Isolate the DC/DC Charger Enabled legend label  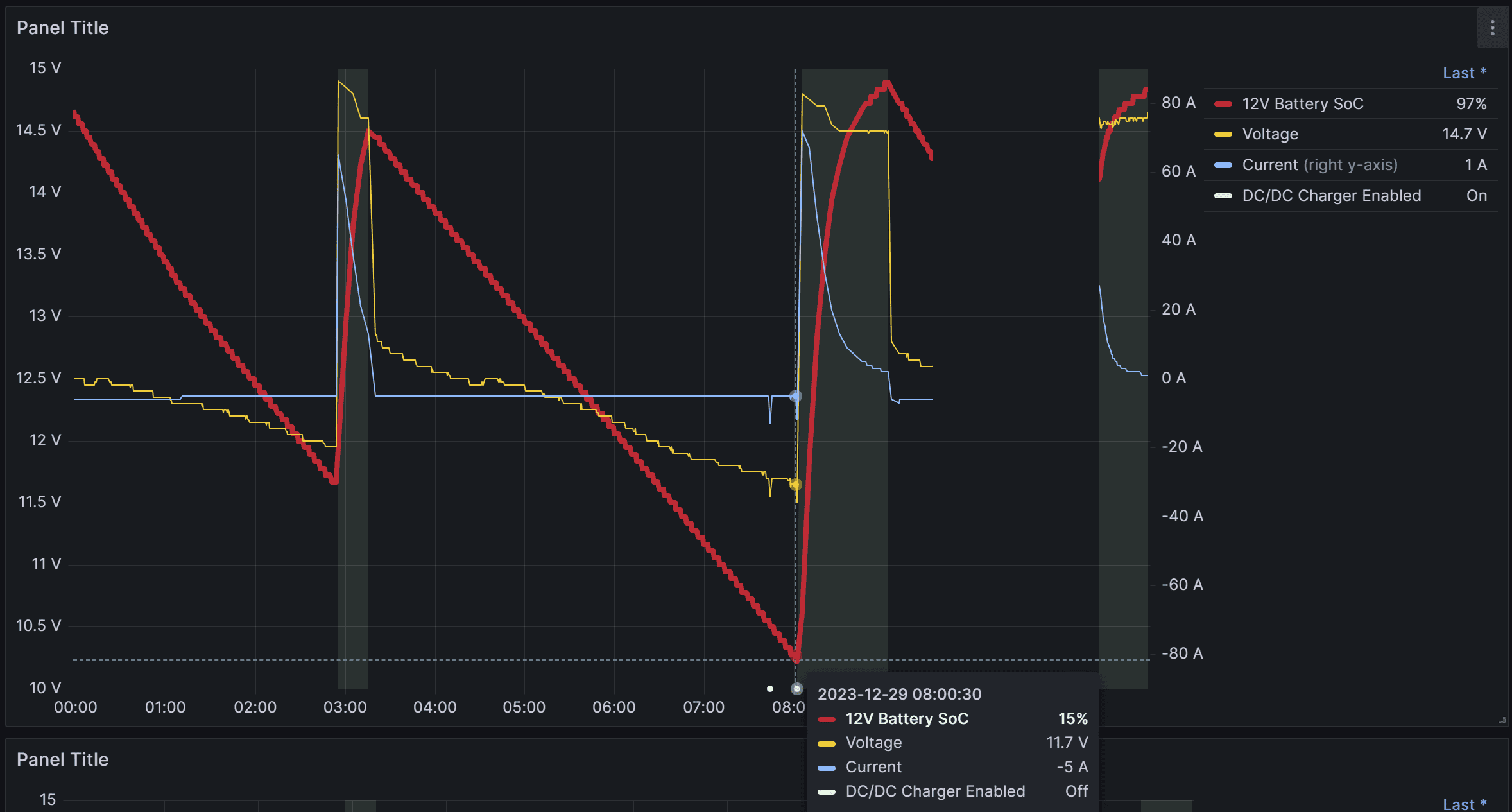1331,196
